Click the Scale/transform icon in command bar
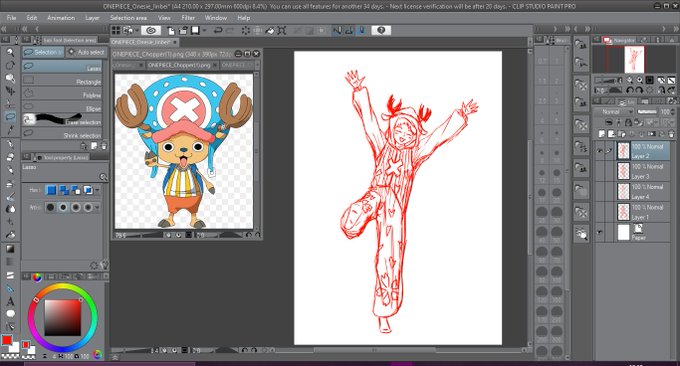Viewport: 680px width, 366px height. (x=282, y=30)
